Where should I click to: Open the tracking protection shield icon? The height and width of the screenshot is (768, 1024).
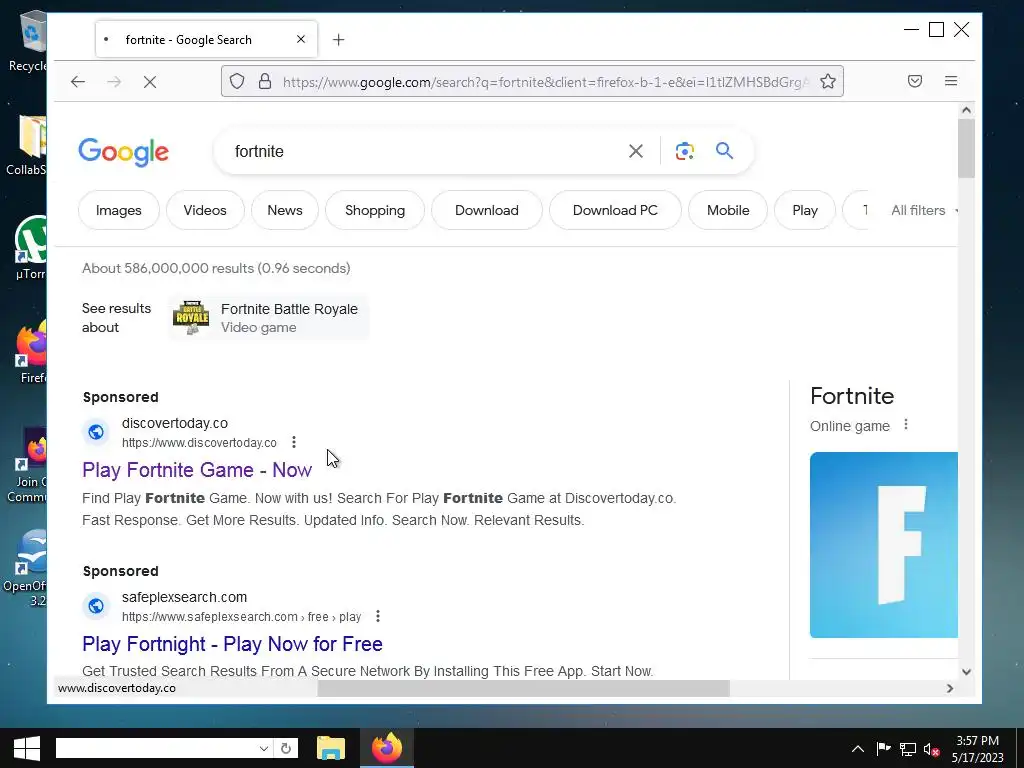[x=237, y=81]
